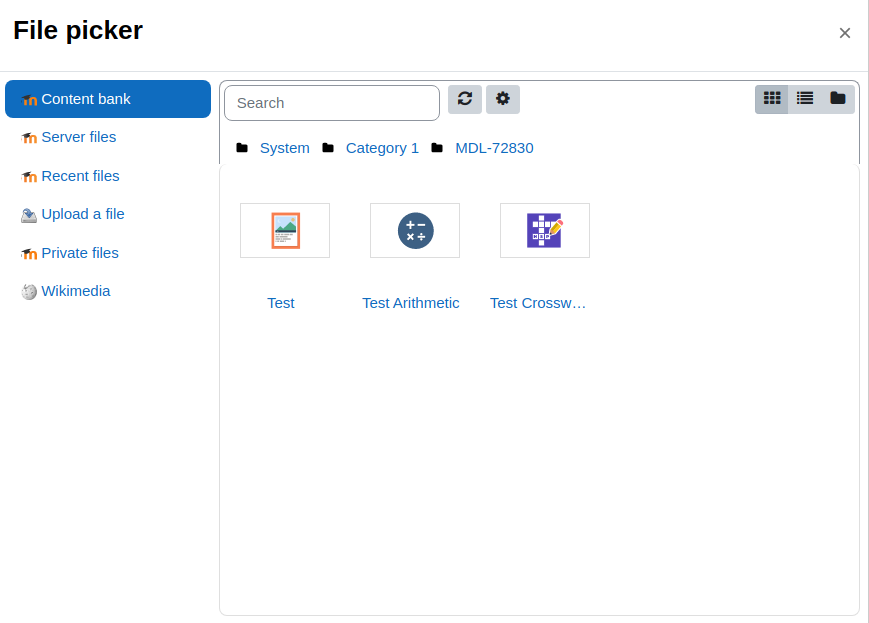Click upload tray icon in sidebar
Screen dimensions: 869x623
tap(29, 215)
